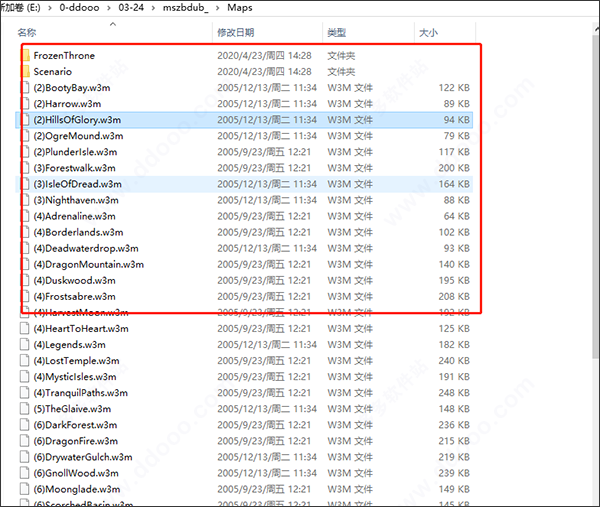600x507 pixels.
Task: Click the 125 KB size of HeartToHeart
Action: point(454,329)
